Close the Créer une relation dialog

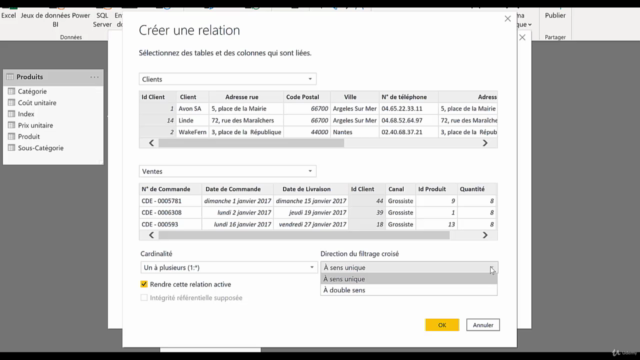507,19
